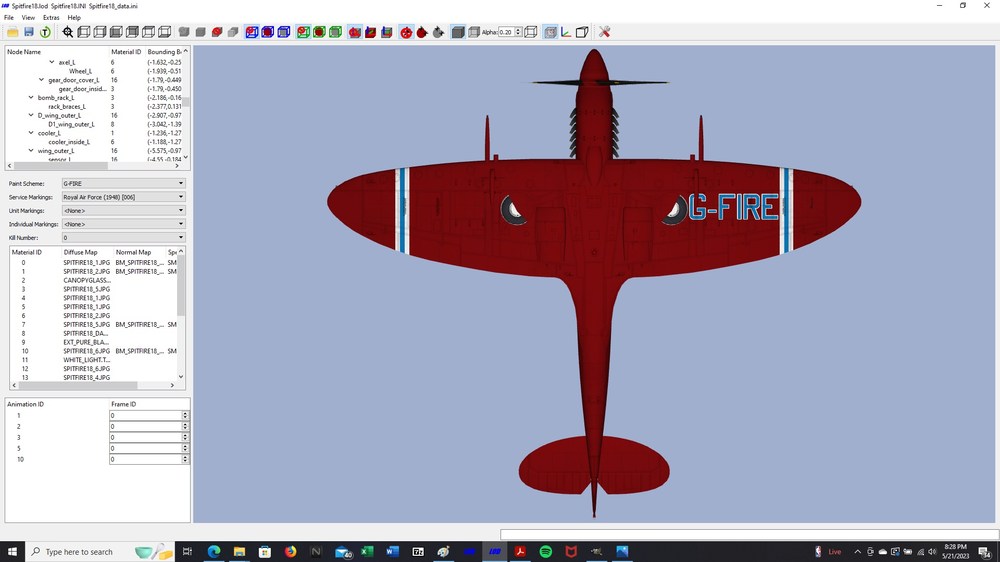Toggle the dark red cube in green wireframe icon

[320, 32]
